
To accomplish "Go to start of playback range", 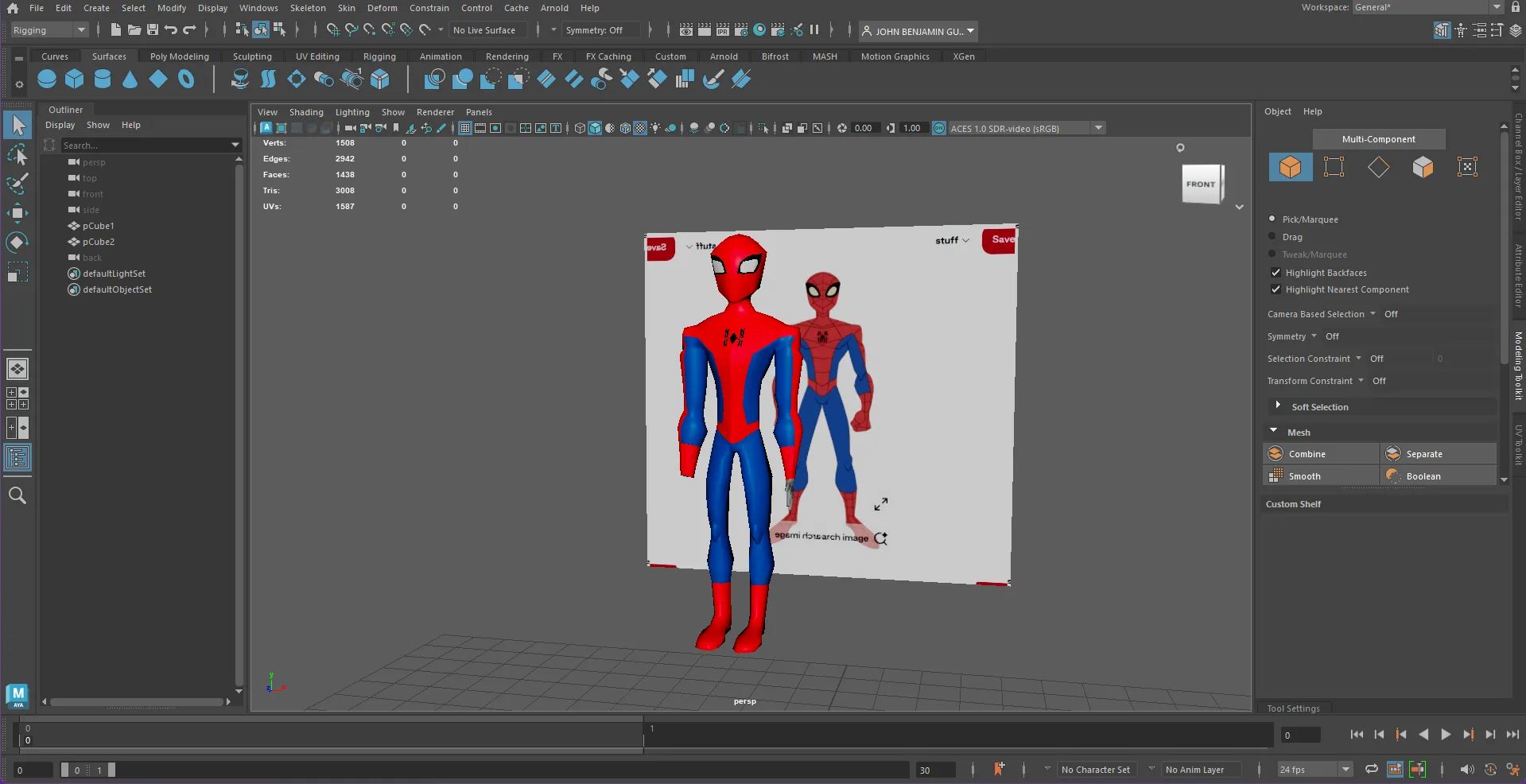I will point(1357,735).
